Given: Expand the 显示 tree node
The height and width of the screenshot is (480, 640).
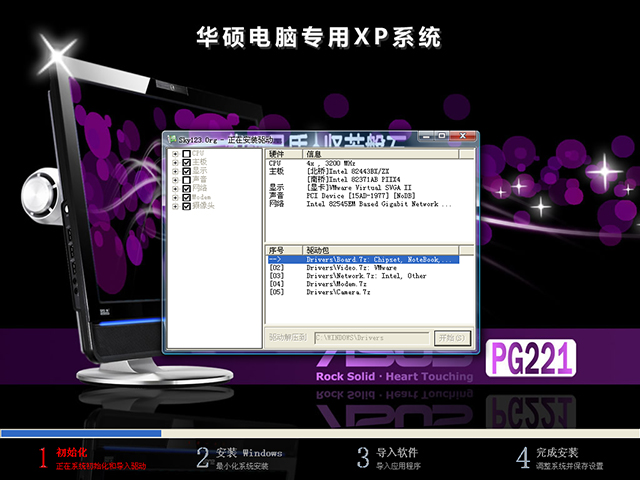Looking at the screenshot, I should (x=175, y=171).
